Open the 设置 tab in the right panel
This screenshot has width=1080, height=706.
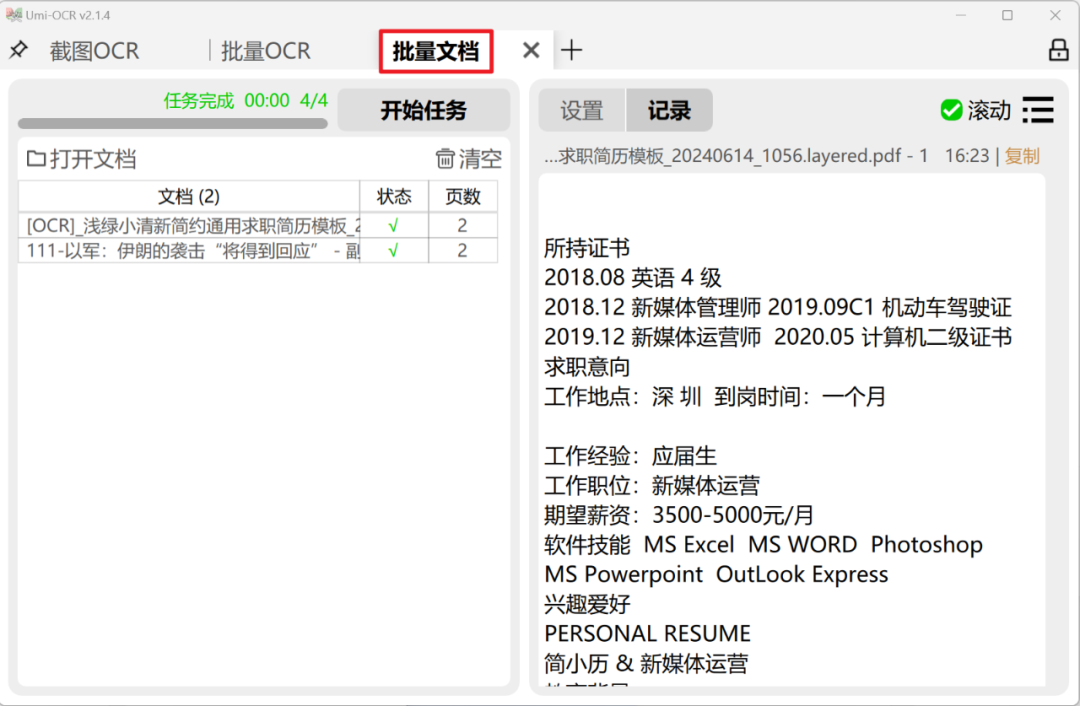click(581, 110)
